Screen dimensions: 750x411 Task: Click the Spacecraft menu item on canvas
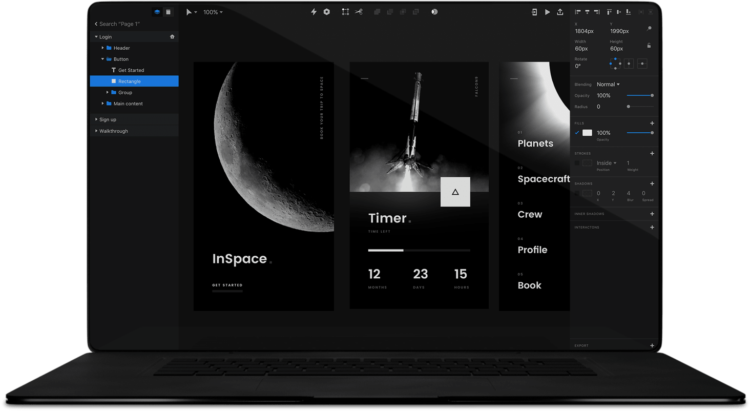[x=544, y=179]
